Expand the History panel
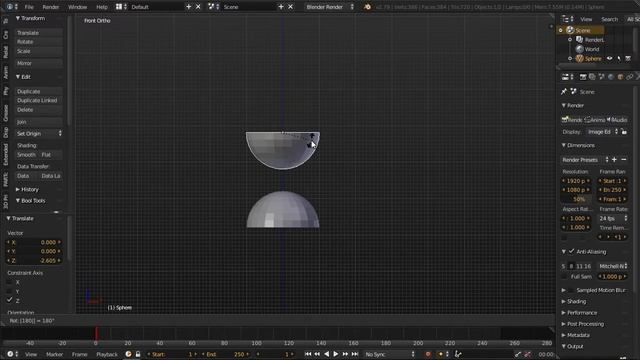Viewport: 640px width, 360px height. pyautogui.click(x=27, y=189)
